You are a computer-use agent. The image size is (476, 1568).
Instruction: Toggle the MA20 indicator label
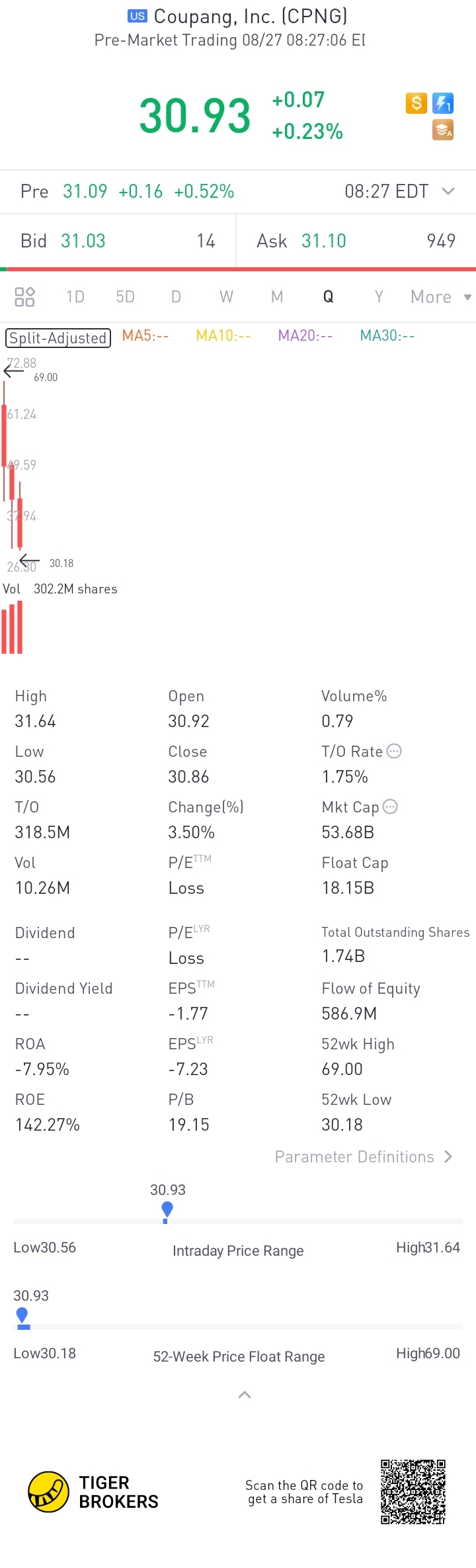[305, 336]
